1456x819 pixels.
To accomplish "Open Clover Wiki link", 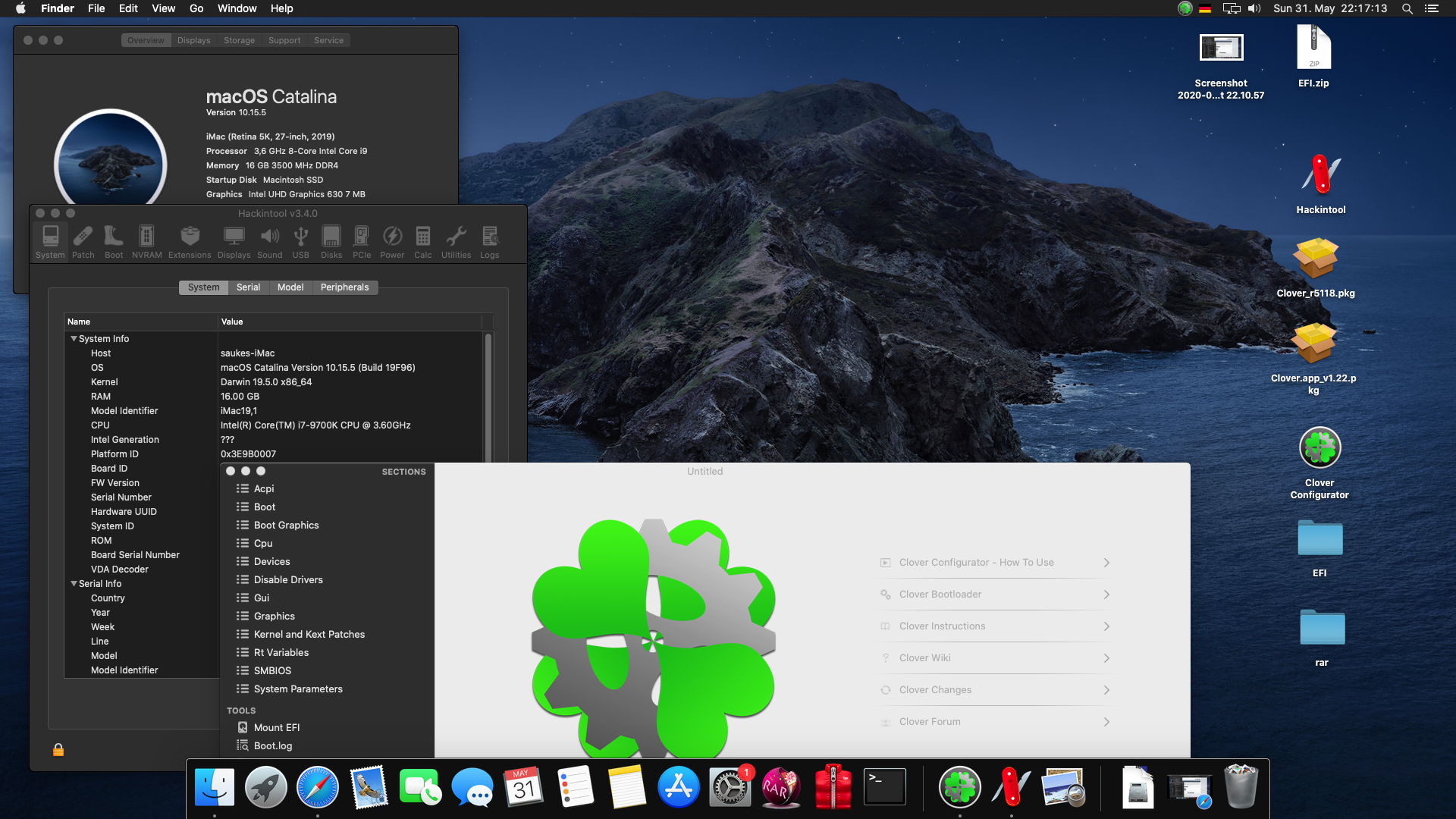I will tap(924, 658).
